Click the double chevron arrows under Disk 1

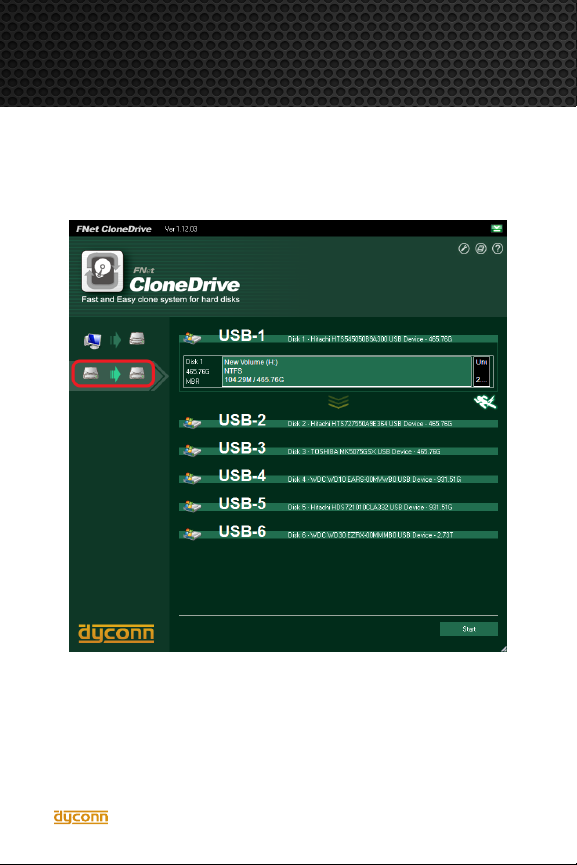338,402
